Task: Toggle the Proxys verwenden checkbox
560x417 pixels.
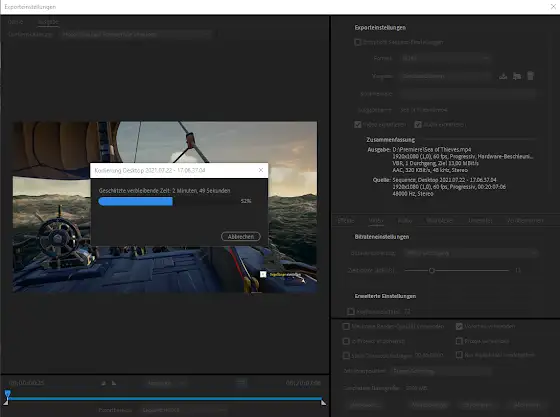Action: (x=459, y=341)
